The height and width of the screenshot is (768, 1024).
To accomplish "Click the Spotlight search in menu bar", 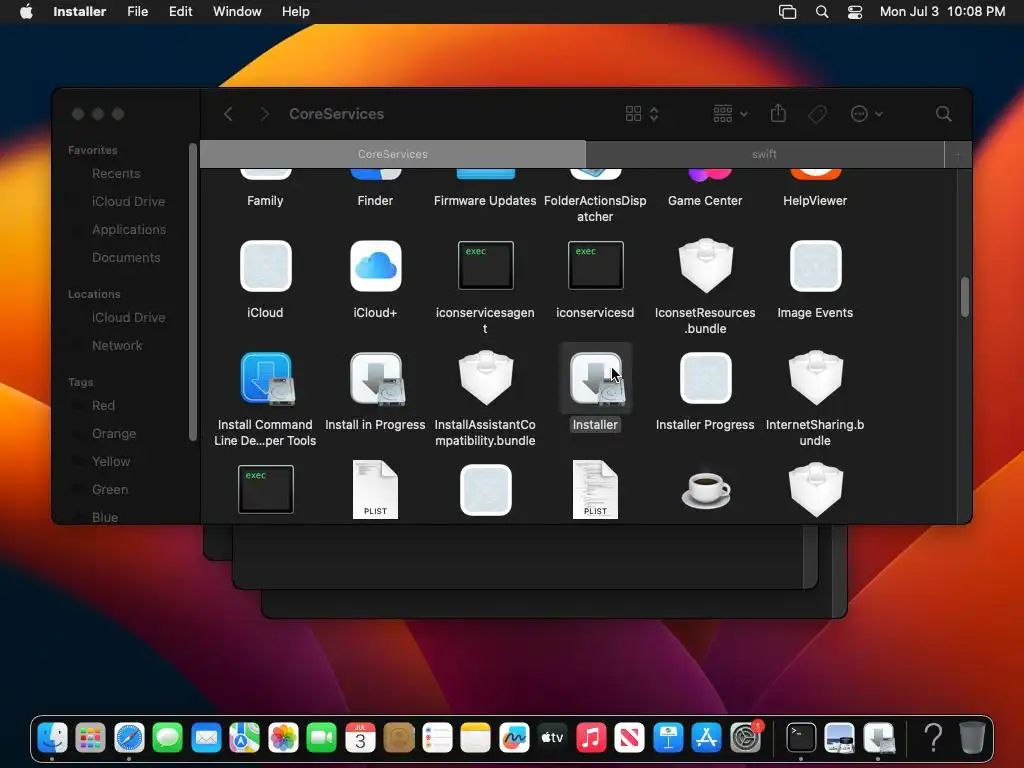I will (x=822, y=12).
